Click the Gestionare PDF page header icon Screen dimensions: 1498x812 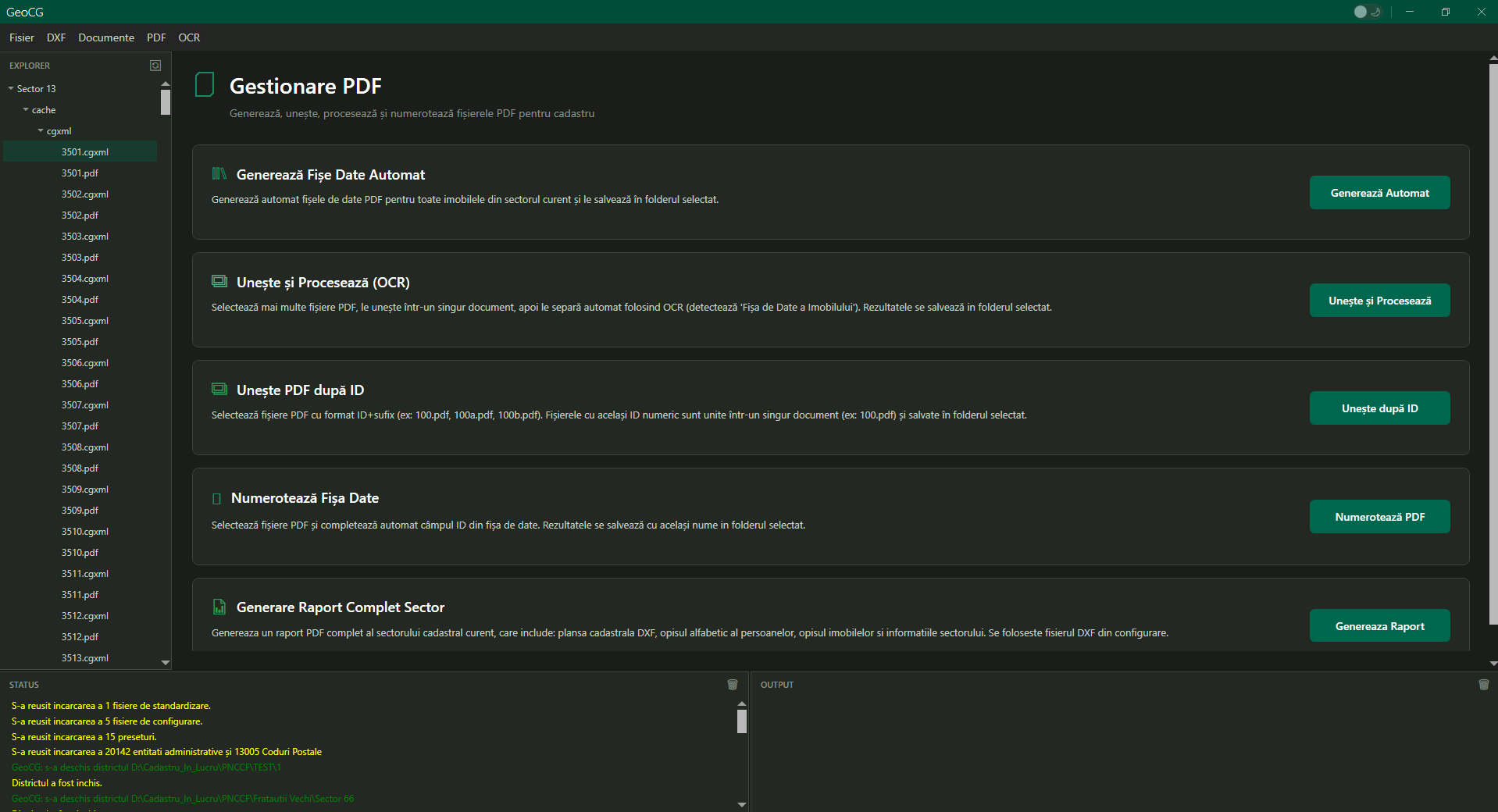pyautogui.click(x=205, y=84)
